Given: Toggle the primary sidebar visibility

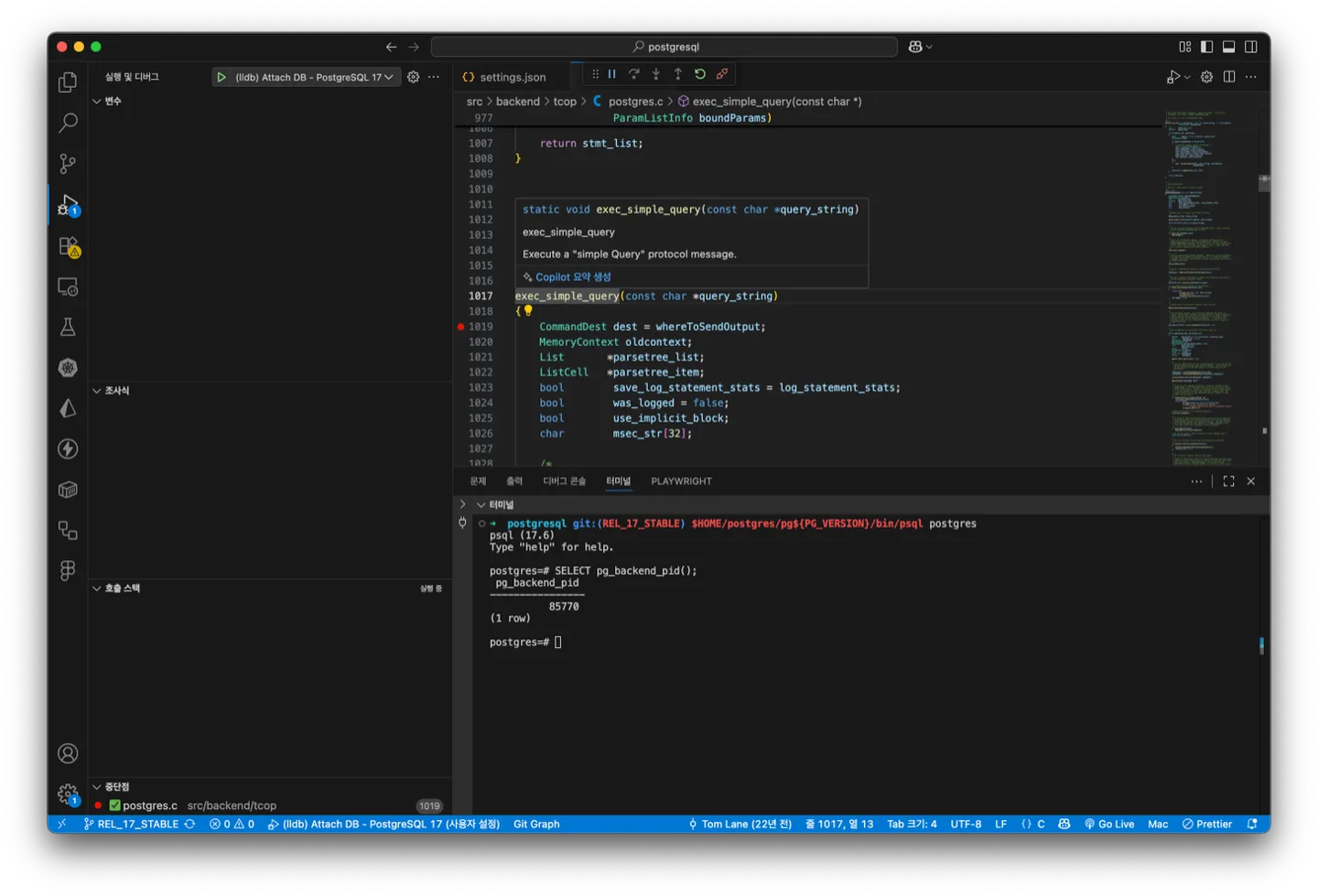Looking at the screenshot, I should pyautogui.click(x=1206, y=47).
